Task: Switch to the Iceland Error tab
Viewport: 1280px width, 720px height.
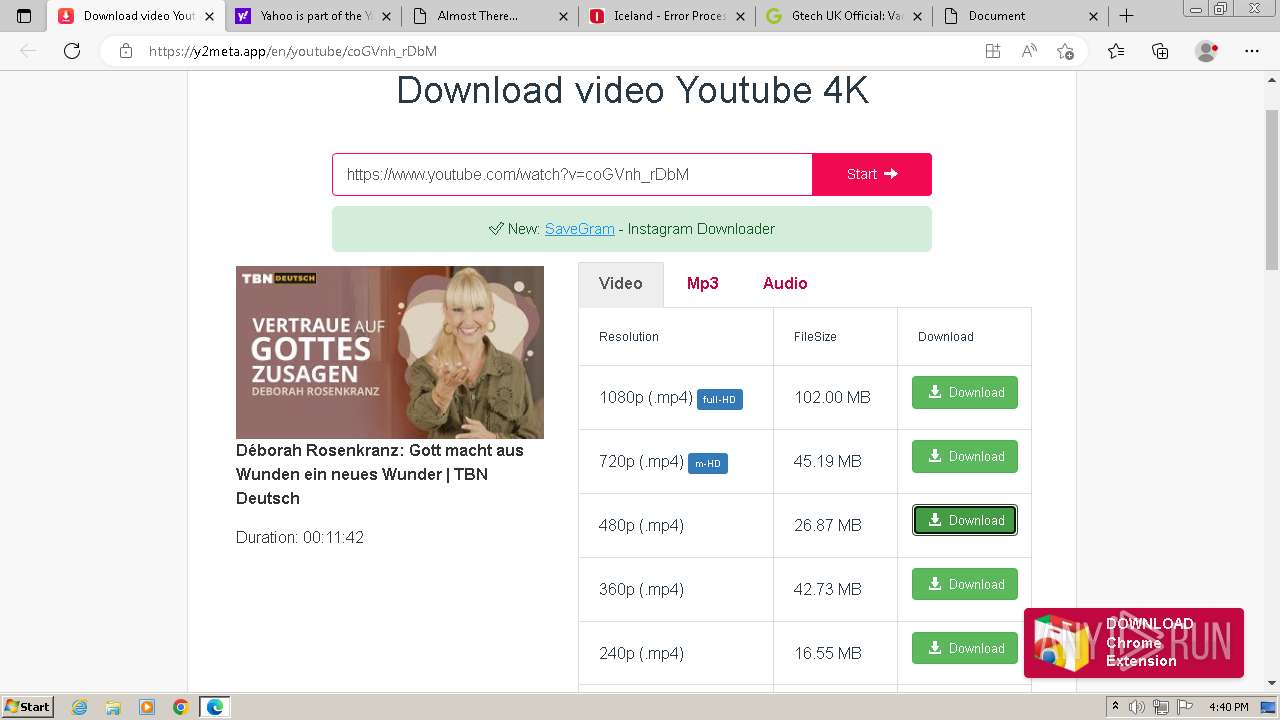Action: tap(668, 16)
